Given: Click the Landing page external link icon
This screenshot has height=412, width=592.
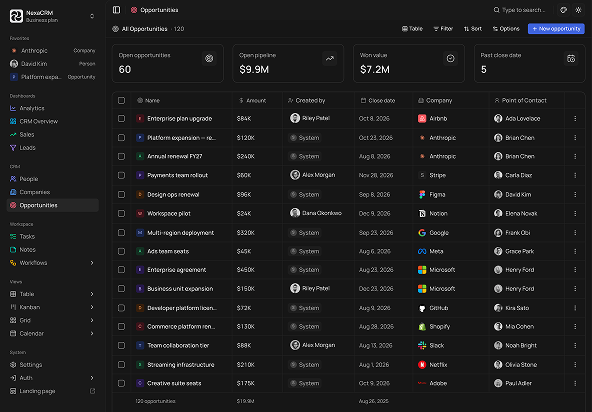Looking at the screenshot, I should click(92, 391).
